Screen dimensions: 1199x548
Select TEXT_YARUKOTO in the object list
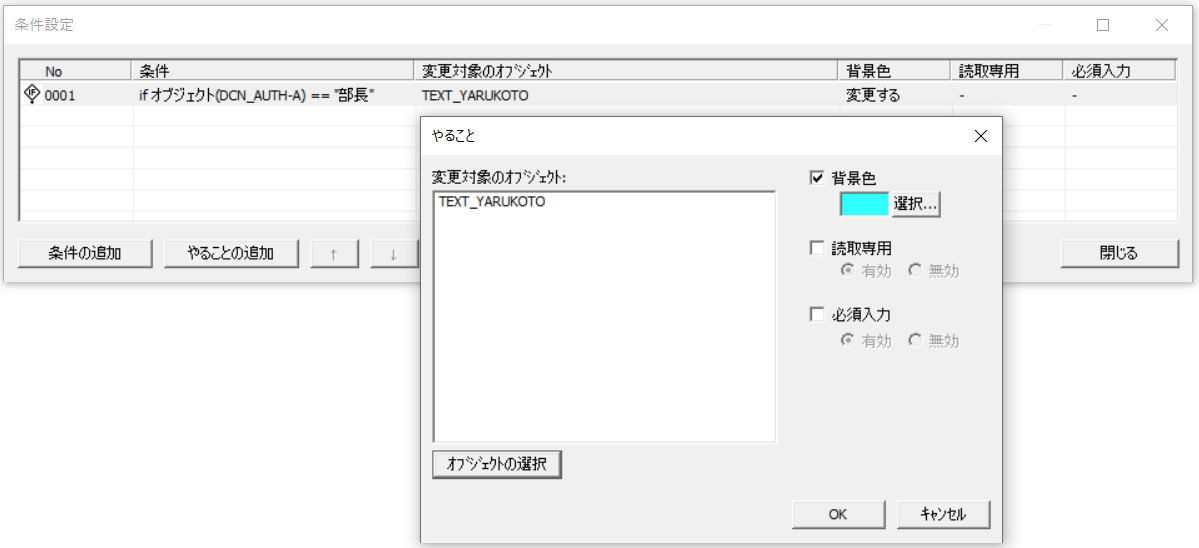click(x=492, y=203)
